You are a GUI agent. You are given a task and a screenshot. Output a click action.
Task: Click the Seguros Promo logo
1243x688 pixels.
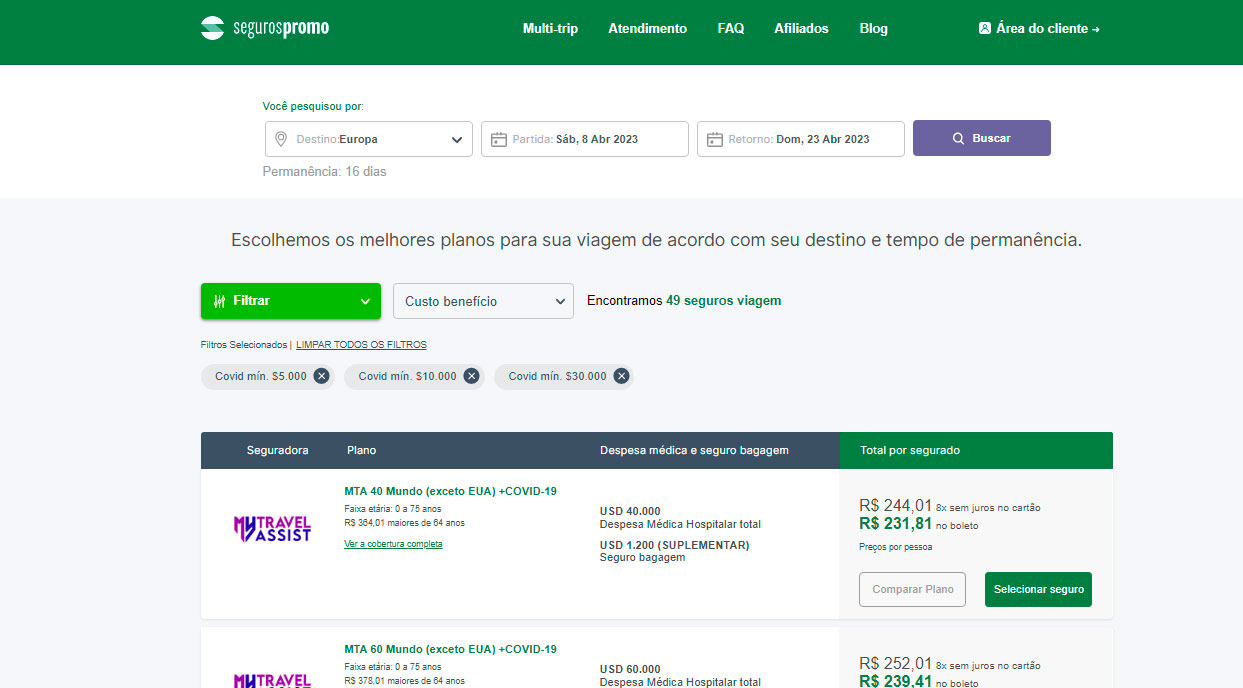pos(265,28)
